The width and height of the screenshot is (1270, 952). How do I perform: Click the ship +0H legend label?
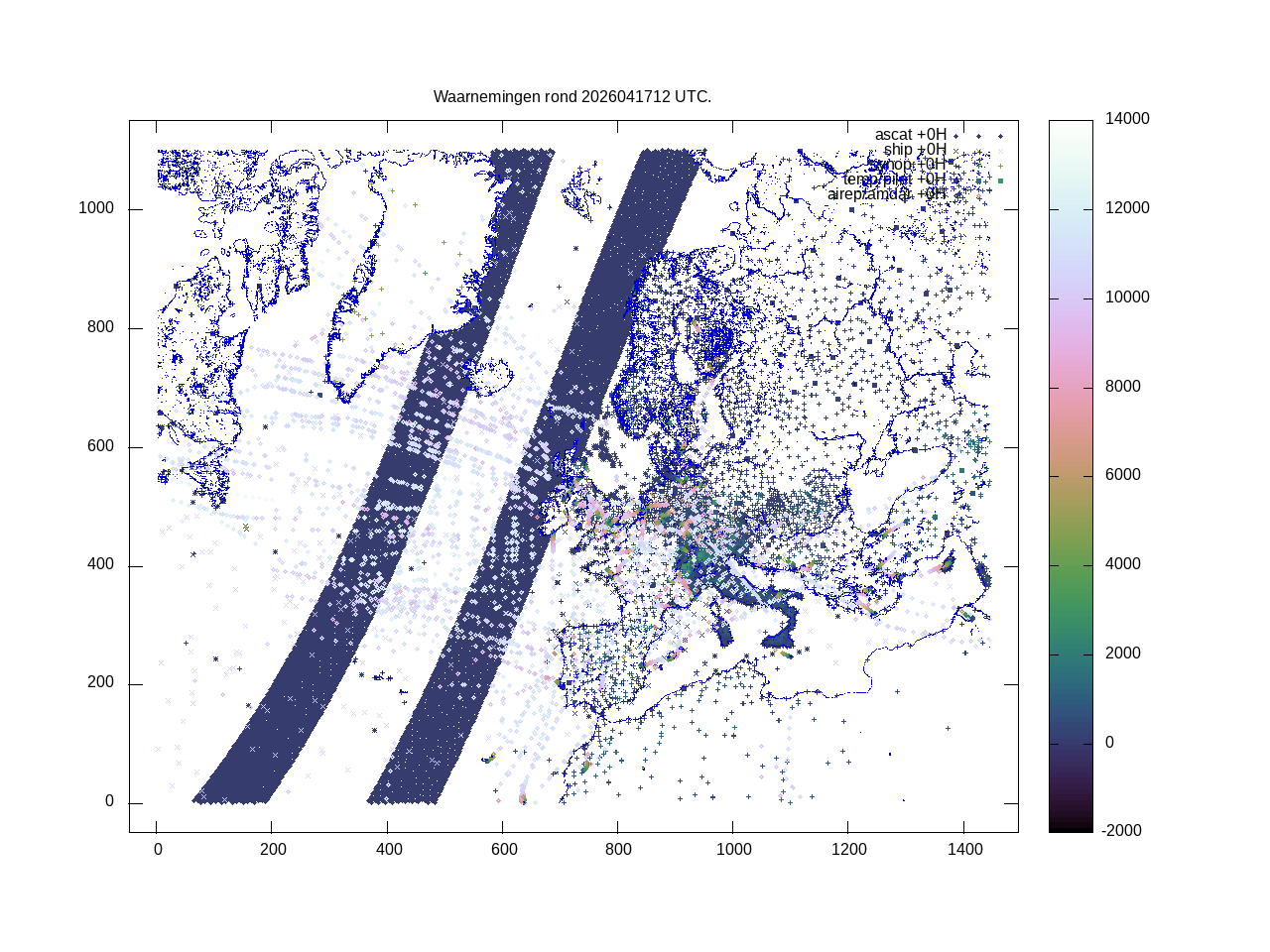[x=915, y=150]
